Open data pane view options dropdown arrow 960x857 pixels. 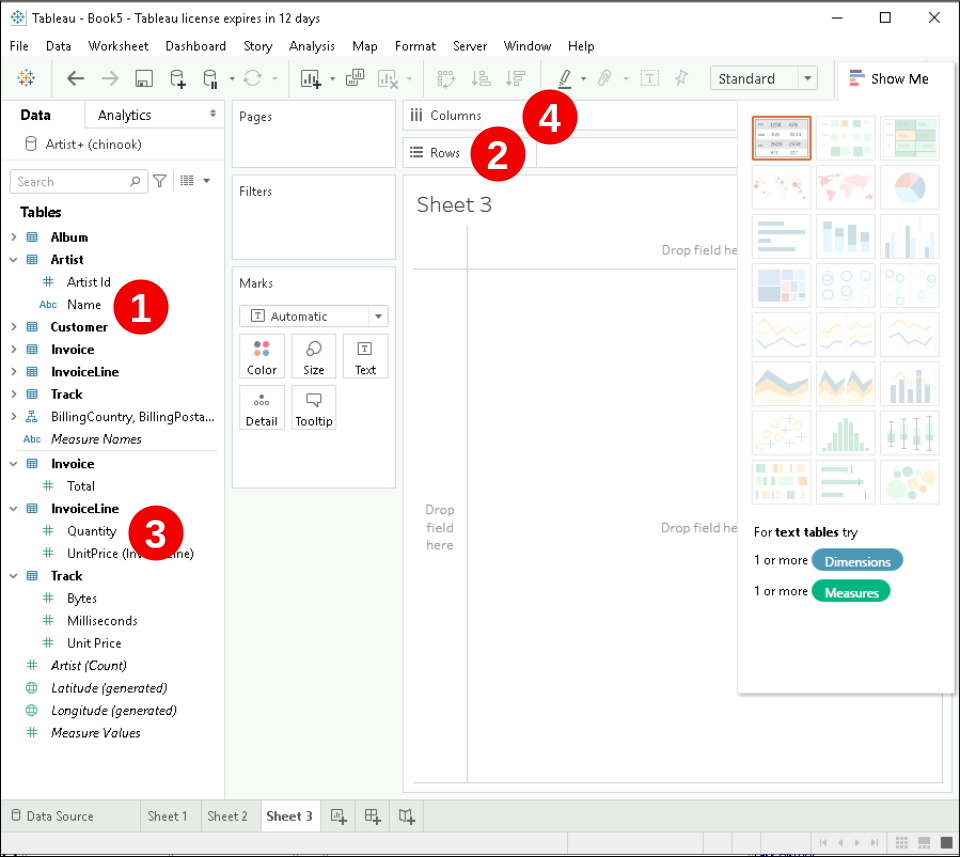[x=206, y=181]
